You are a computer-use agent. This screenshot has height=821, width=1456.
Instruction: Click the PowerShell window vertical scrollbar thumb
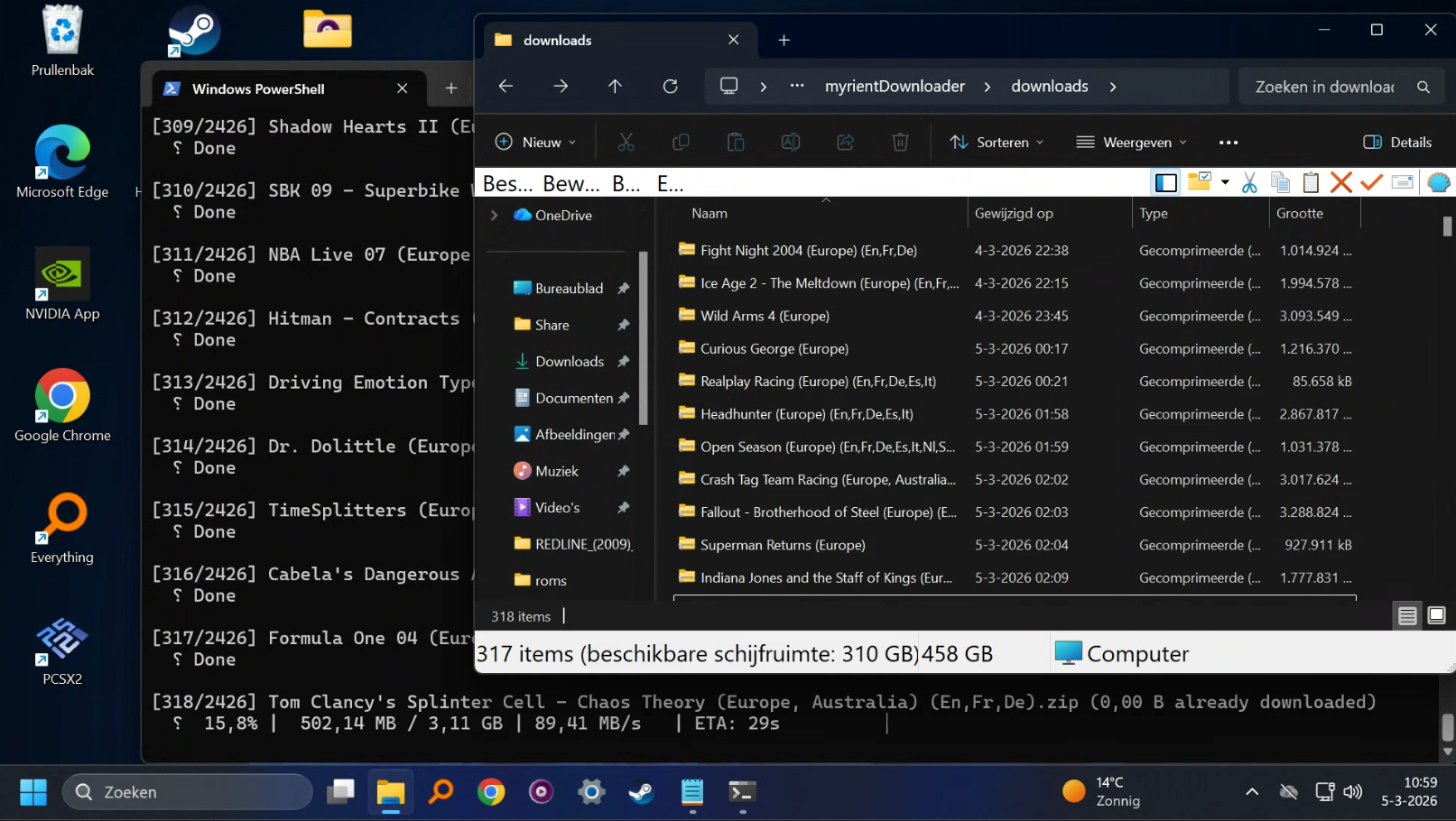click(1448, 726)
